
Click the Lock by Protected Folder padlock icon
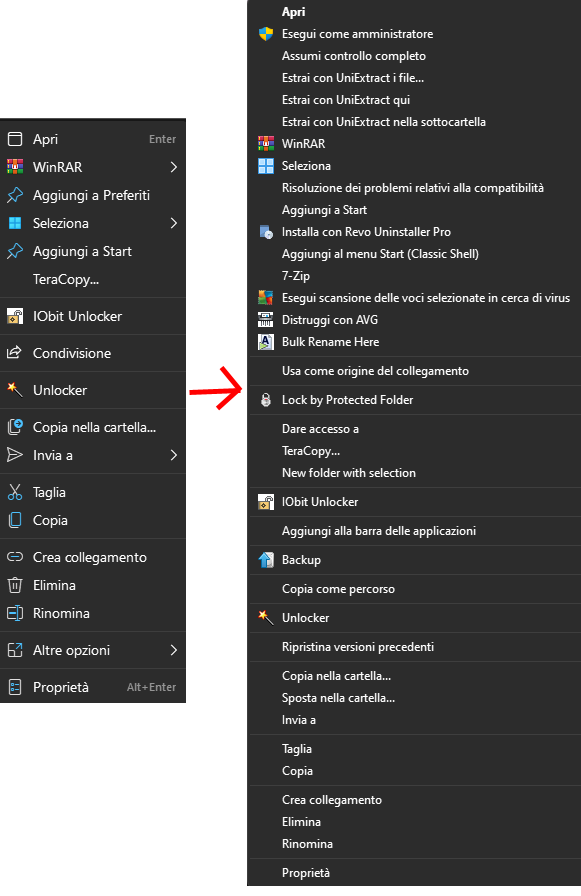266,400
